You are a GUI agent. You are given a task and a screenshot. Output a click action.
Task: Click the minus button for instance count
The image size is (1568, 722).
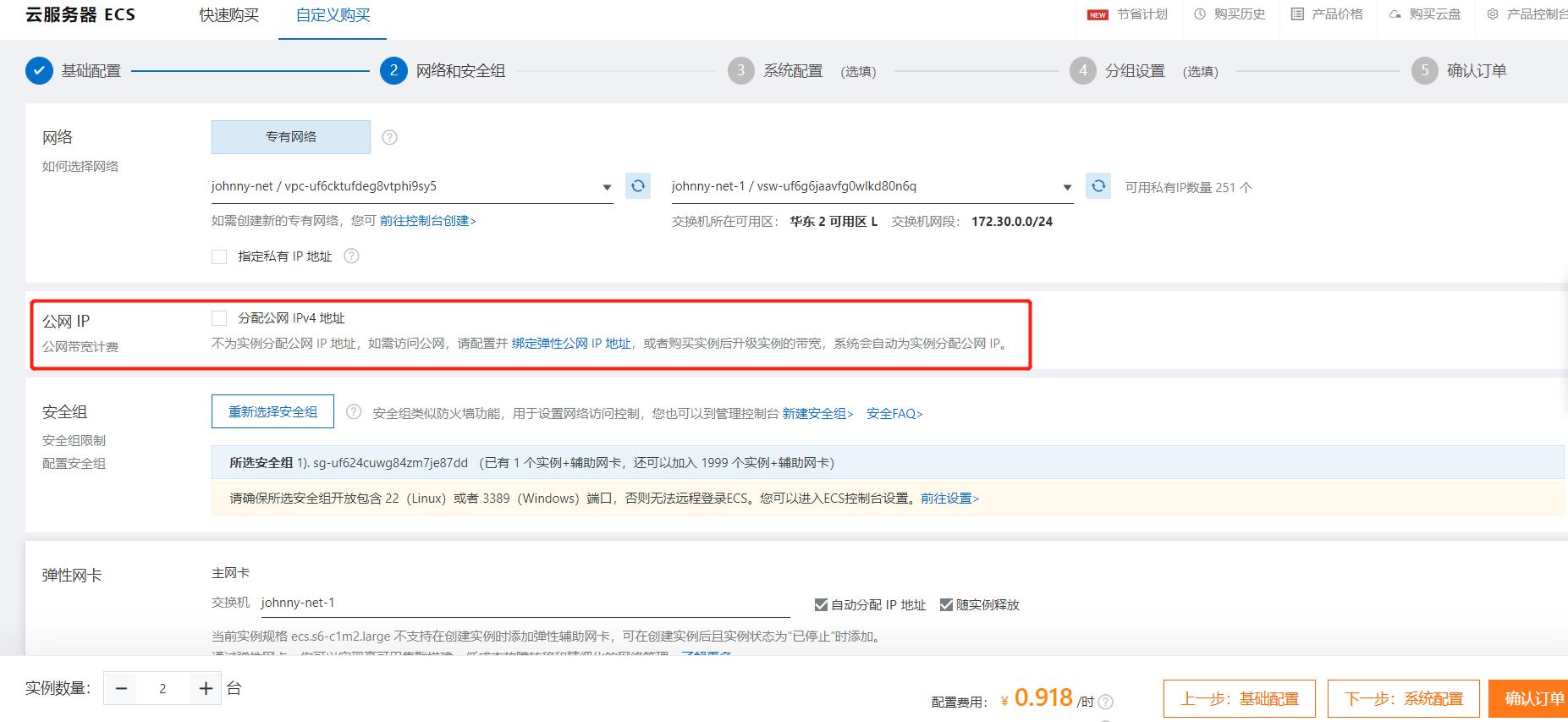click(121, 689)
